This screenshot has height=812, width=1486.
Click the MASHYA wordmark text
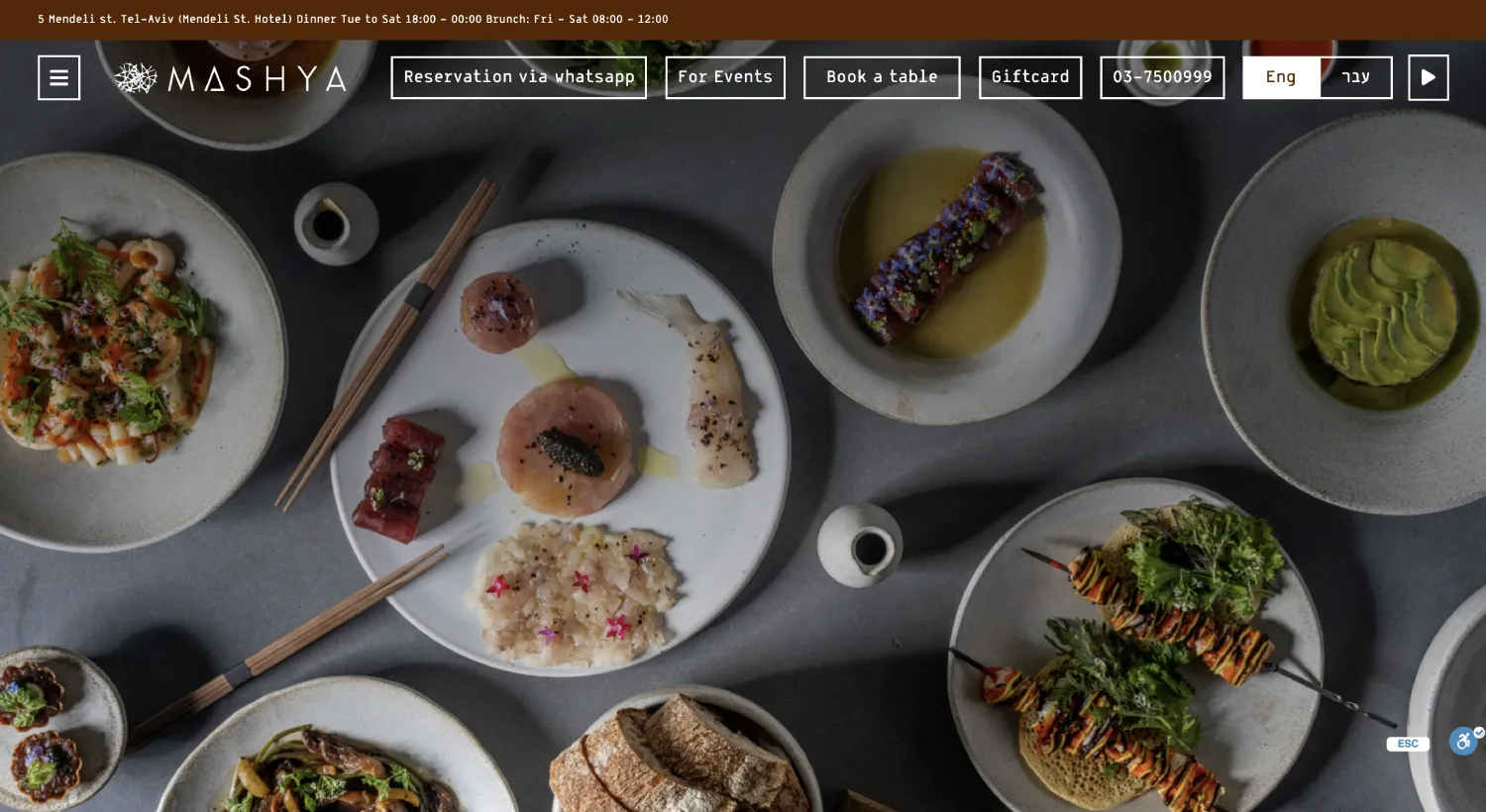pyautogui.click(x=258, y=79)
